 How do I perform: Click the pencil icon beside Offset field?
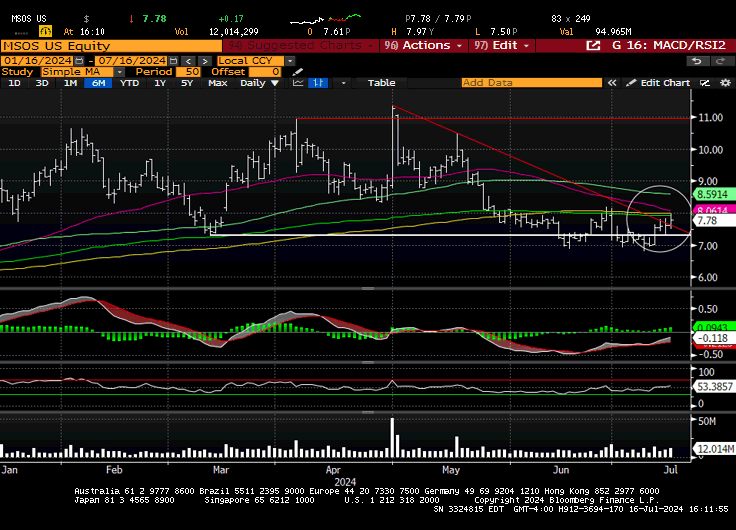(298, 72)
